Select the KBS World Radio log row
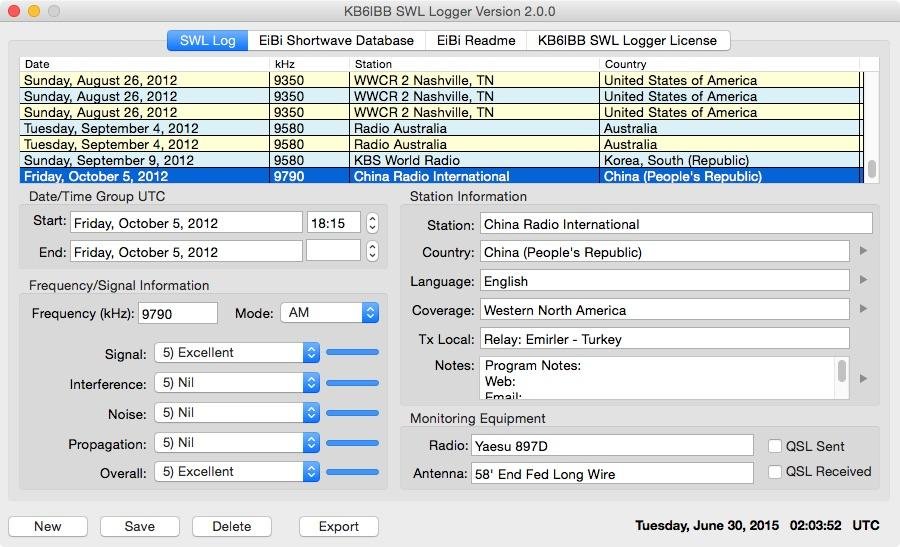This screenshot has height=547, width=900. pos(441,160)
